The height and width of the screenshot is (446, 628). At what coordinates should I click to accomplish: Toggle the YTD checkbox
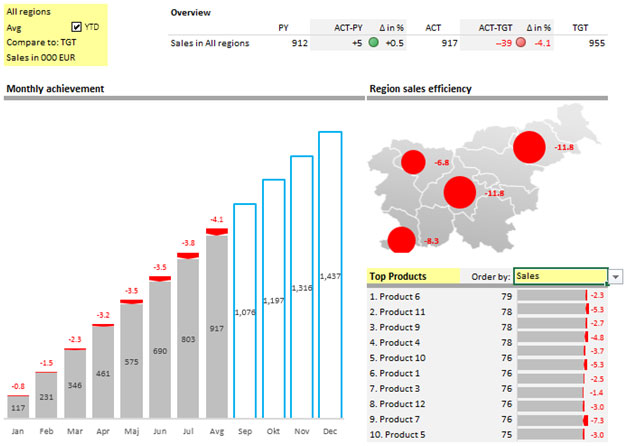click(76, 27)
